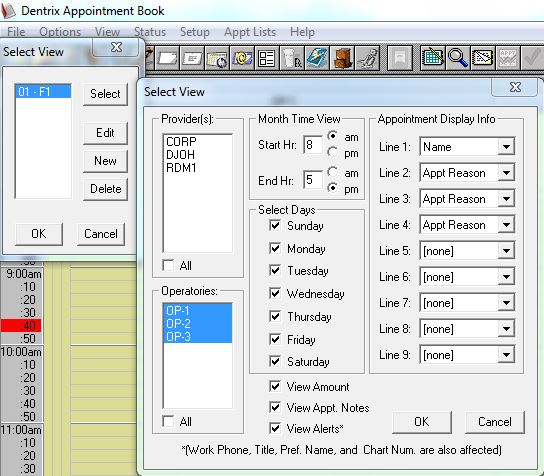Image resolution: width=544 pixels, height=476 pixels.
Task: Open the Line 4 dropdown
Action: [x=506, y=225]
